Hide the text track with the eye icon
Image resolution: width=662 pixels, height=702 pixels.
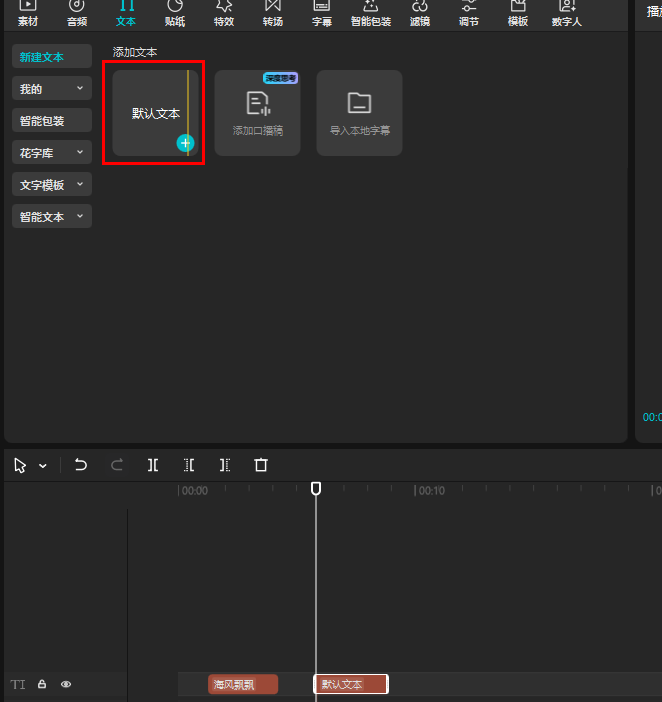pyautogui.click(x=66, y=684)
